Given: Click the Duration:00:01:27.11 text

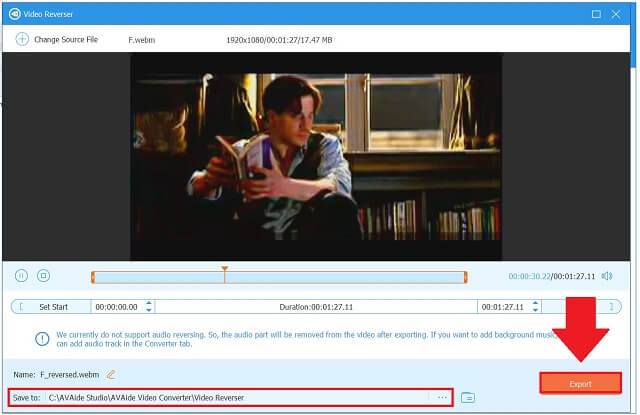Looking at the screenshot, I should coord(316,307).
